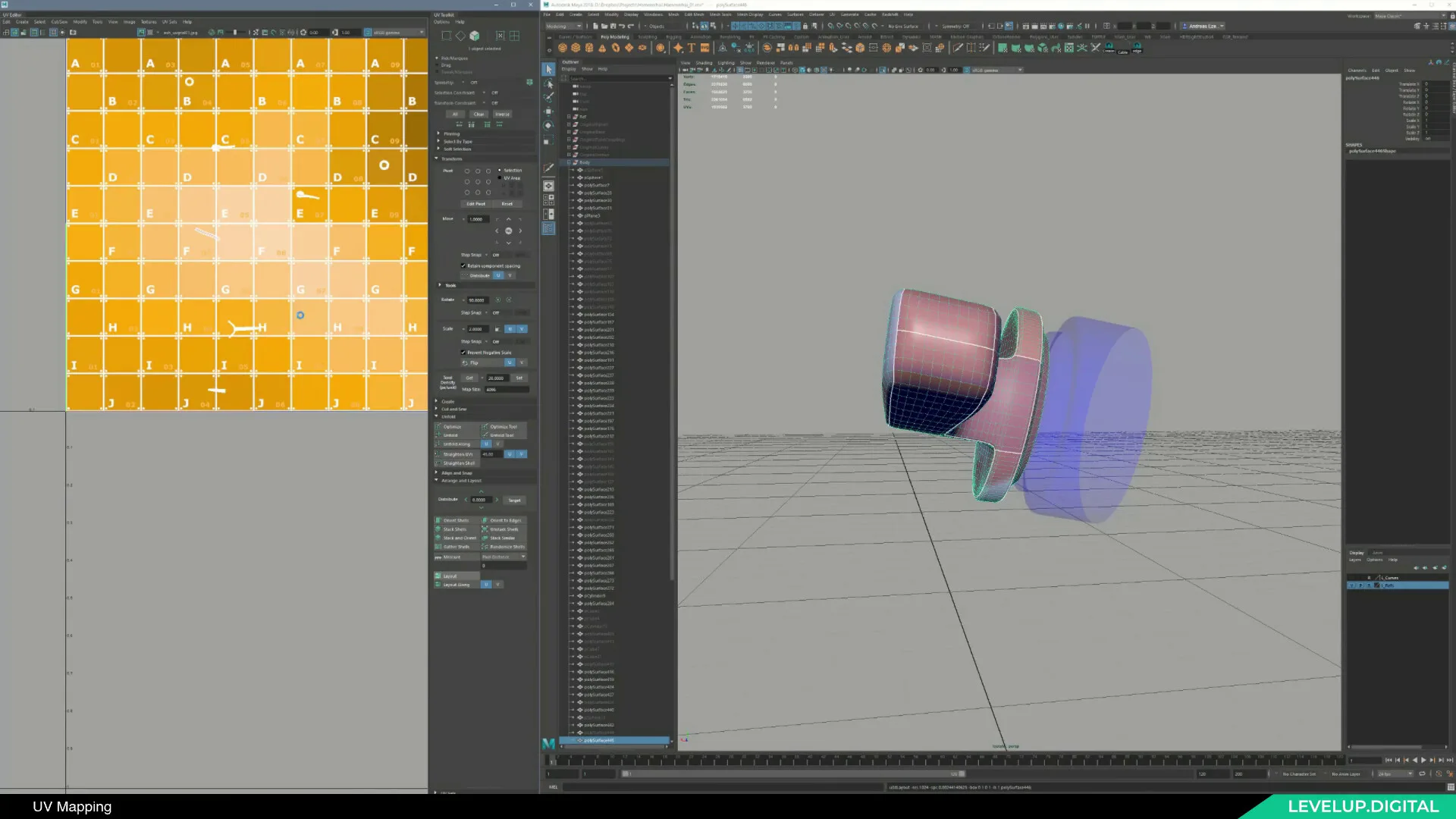Click Gather Shells in Arrange and Layout
Viewport: 1456px width, 819px height.
(x=455, y=547)
